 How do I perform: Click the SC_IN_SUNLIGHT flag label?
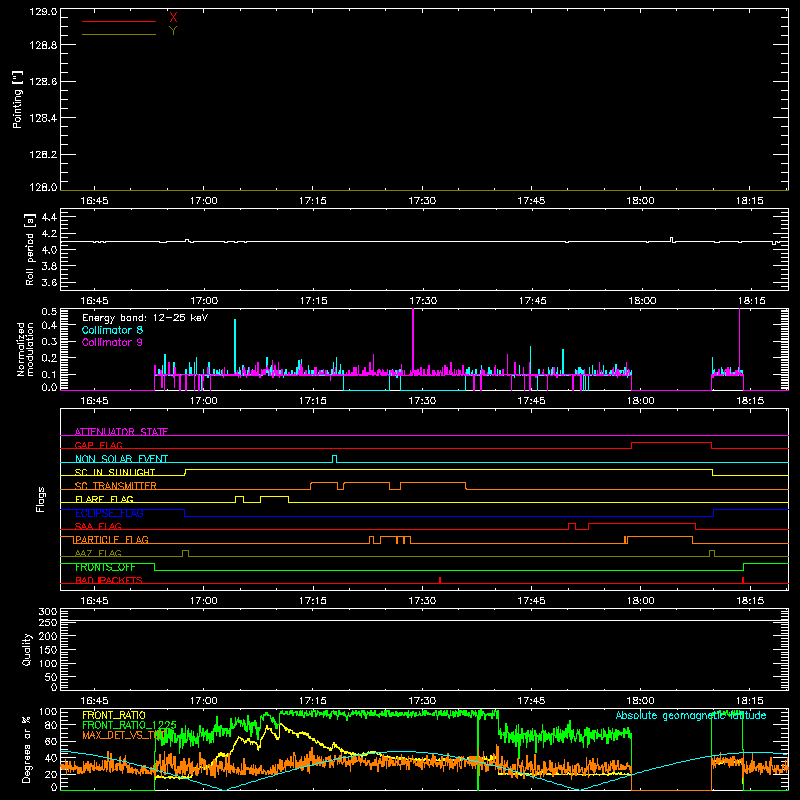(115, 472)
